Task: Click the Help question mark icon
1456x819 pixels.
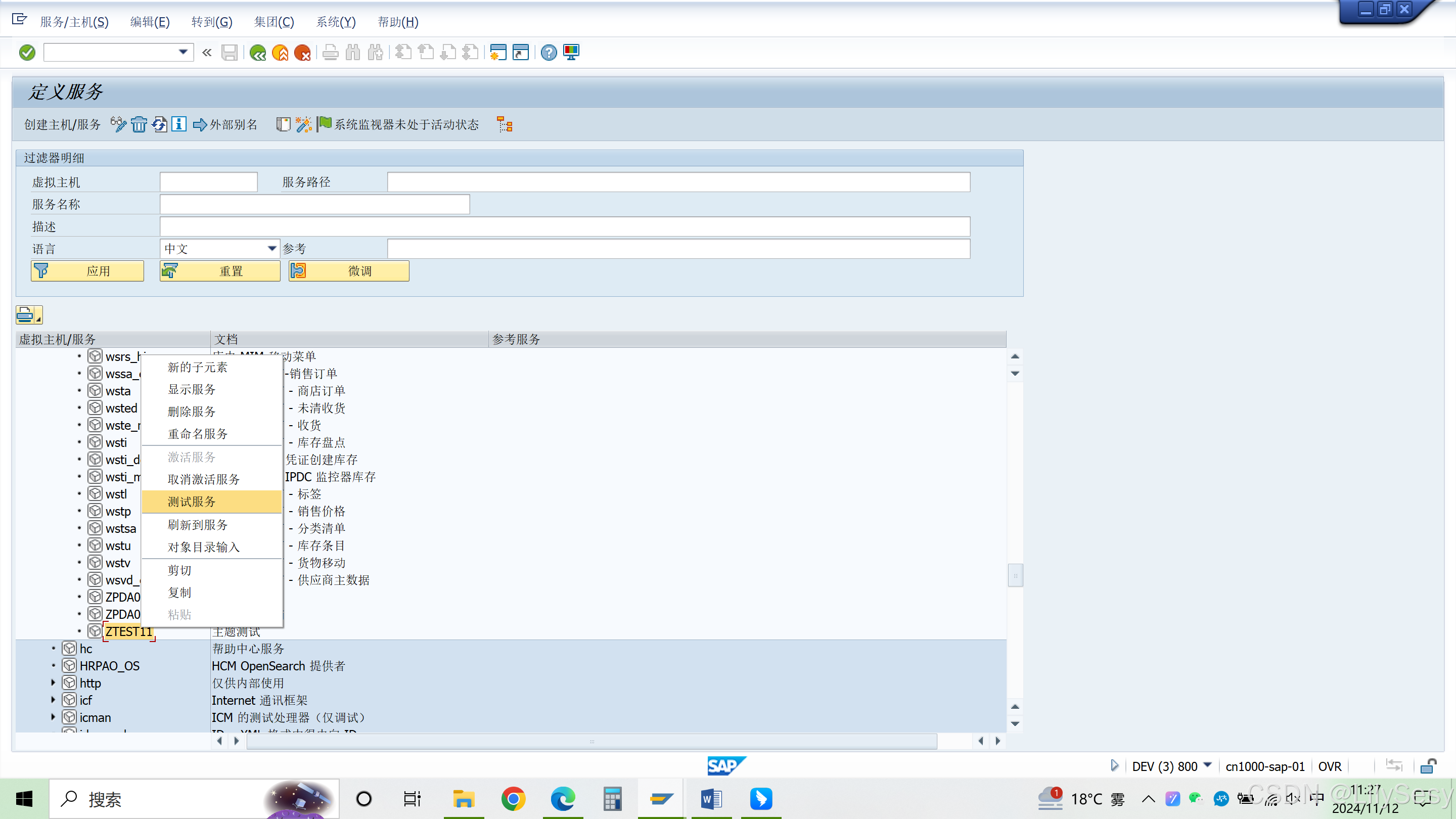Action: (x=548, y=52)
